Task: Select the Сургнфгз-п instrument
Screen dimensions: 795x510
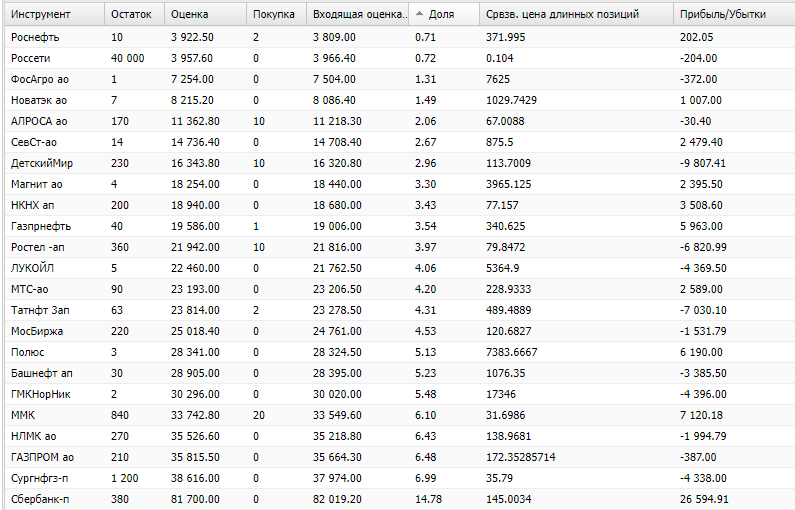Action: pyautogui.click(x=40, y=479)
